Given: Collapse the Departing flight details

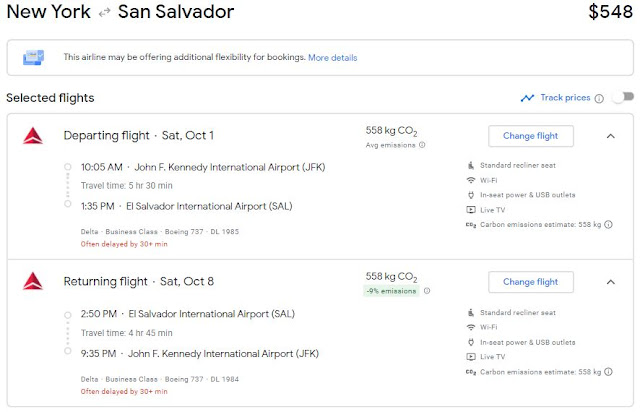Looking at the screenshot, I should point(610,136).
